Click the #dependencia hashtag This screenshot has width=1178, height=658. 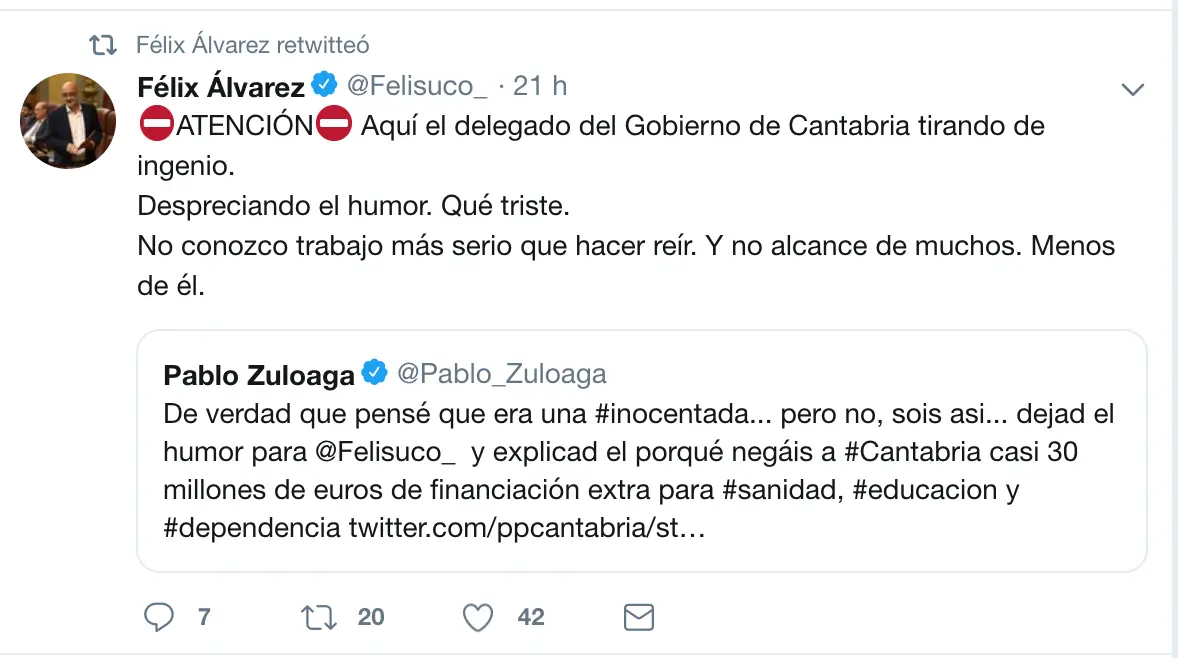click(252, 529)
